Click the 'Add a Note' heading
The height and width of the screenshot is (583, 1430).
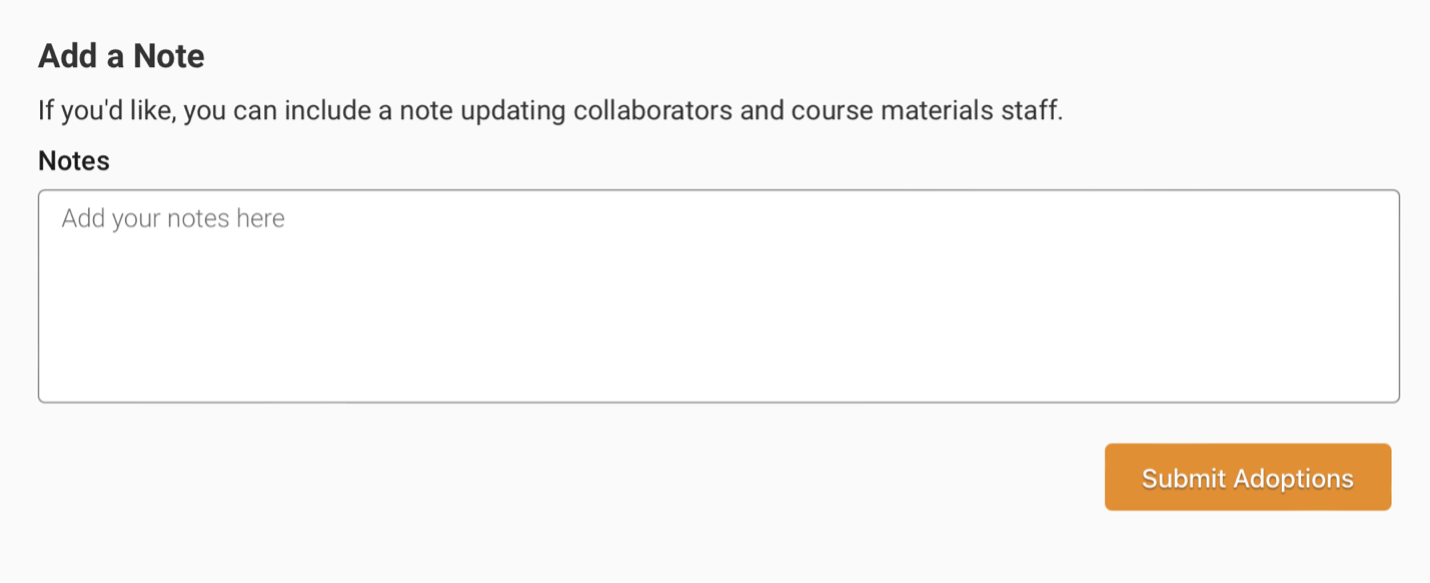121,56
